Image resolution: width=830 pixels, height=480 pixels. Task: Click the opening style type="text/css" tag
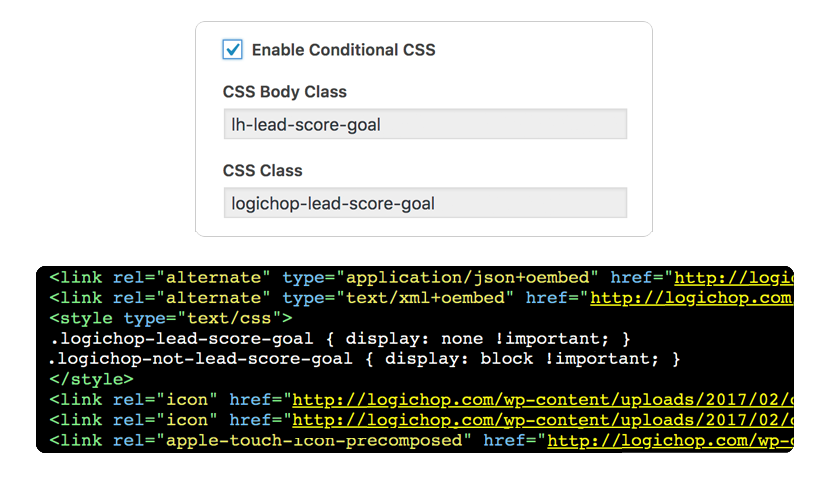[171, 318]
